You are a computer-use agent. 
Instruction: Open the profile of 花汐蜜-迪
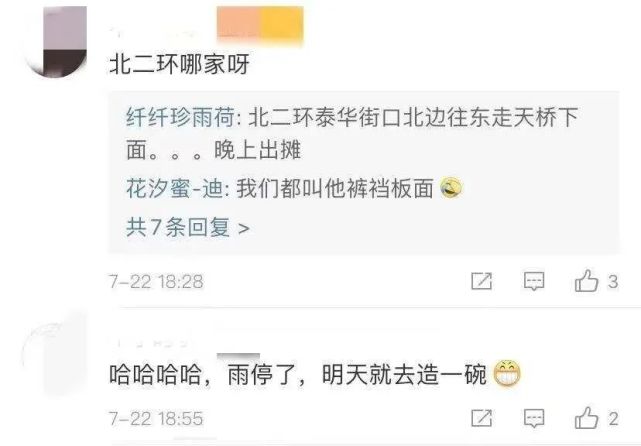pyautogui.click(x=174, y=189)
